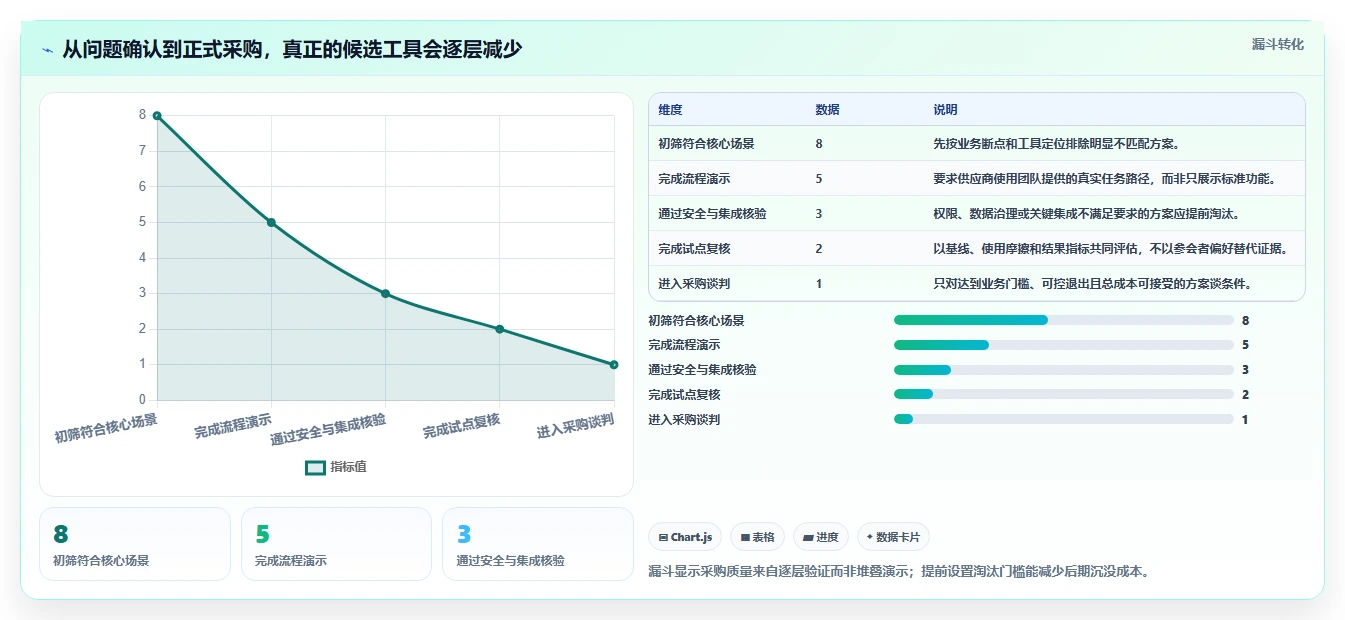Click the value 2 in the table's 数据 column
Screen dimensions: 1345x620
[x=819, y=249]
